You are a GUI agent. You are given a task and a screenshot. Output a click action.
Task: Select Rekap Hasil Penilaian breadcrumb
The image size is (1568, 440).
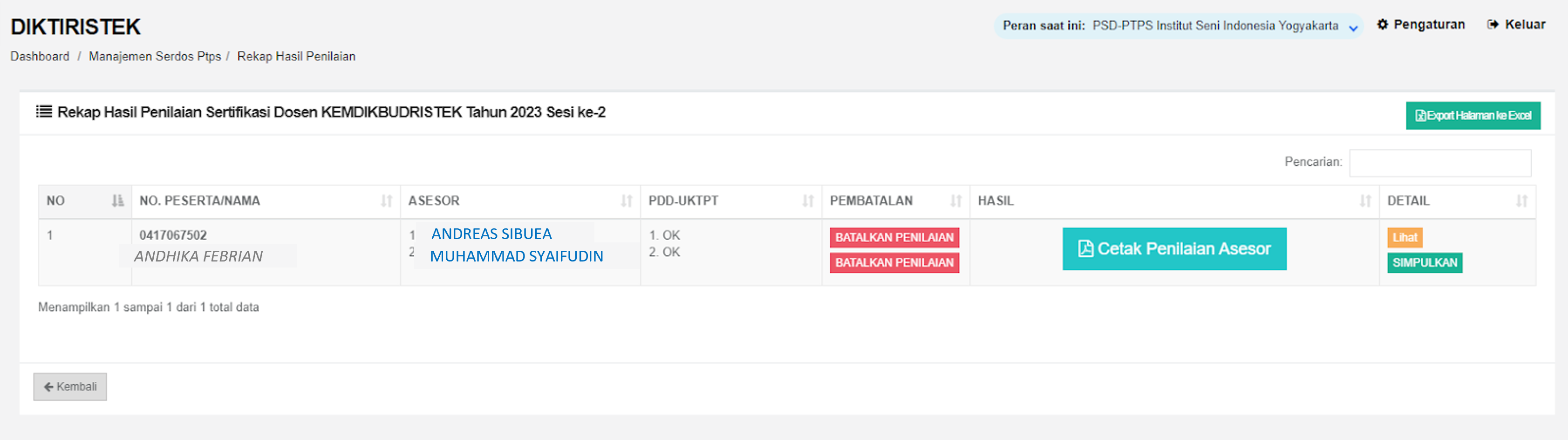click(x=296, y=56)
